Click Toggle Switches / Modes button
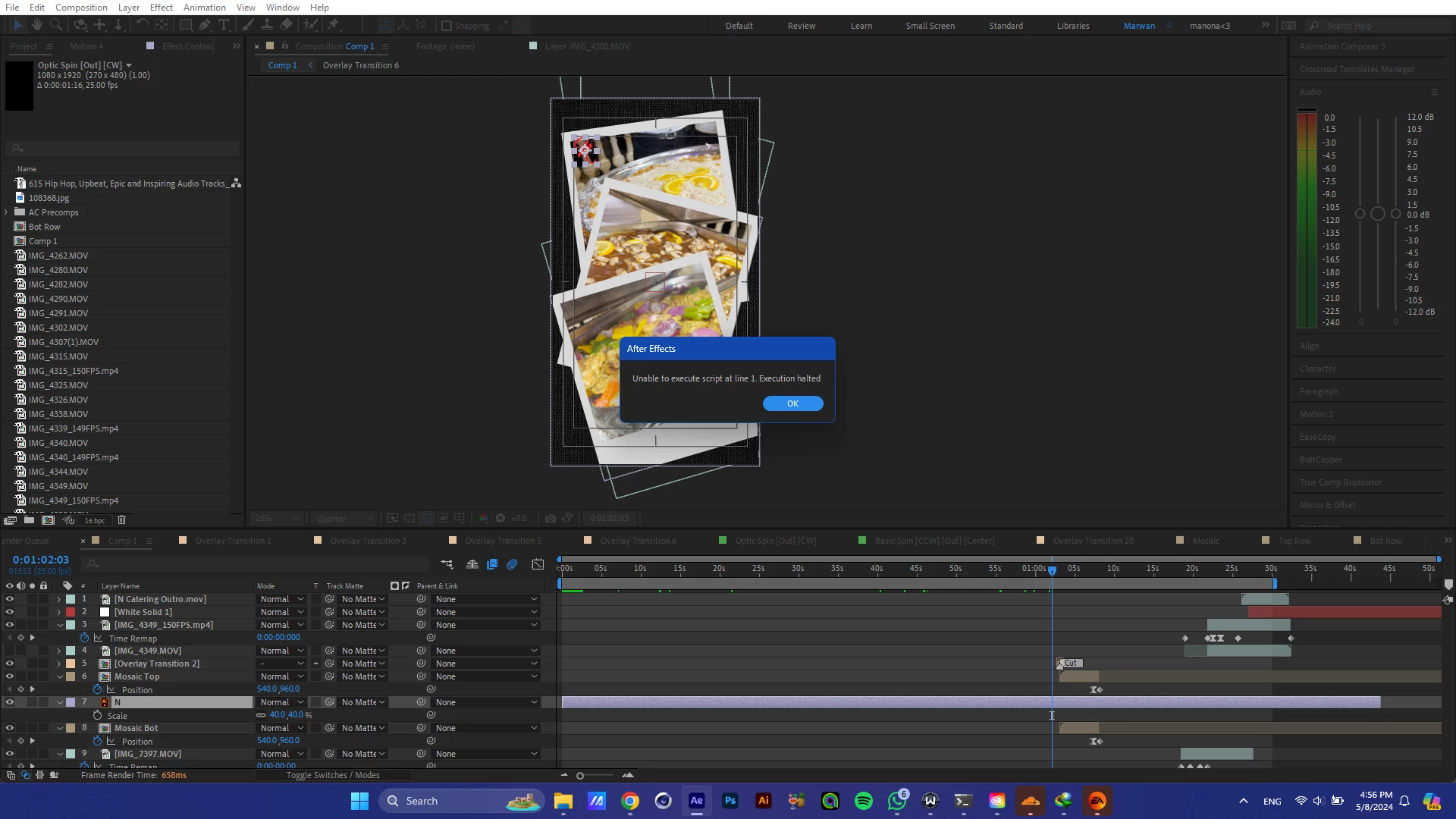 point(332,775)
